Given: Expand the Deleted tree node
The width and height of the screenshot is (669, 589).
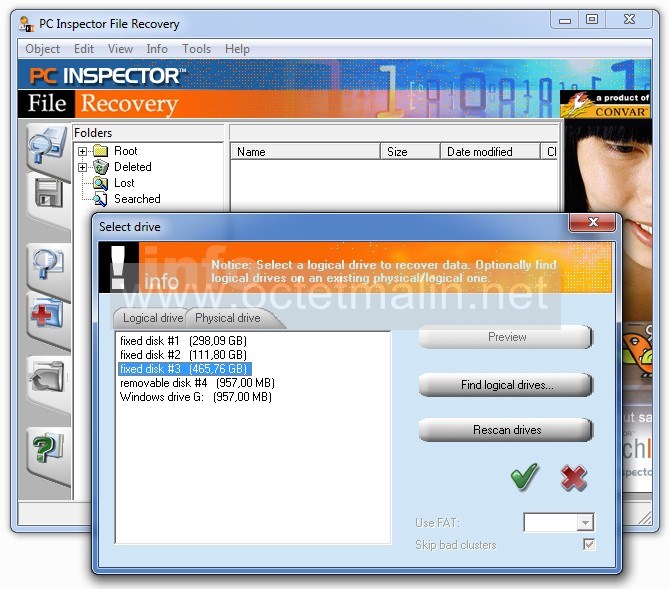Looking at the screenshot, I should [x=82, y=167].
